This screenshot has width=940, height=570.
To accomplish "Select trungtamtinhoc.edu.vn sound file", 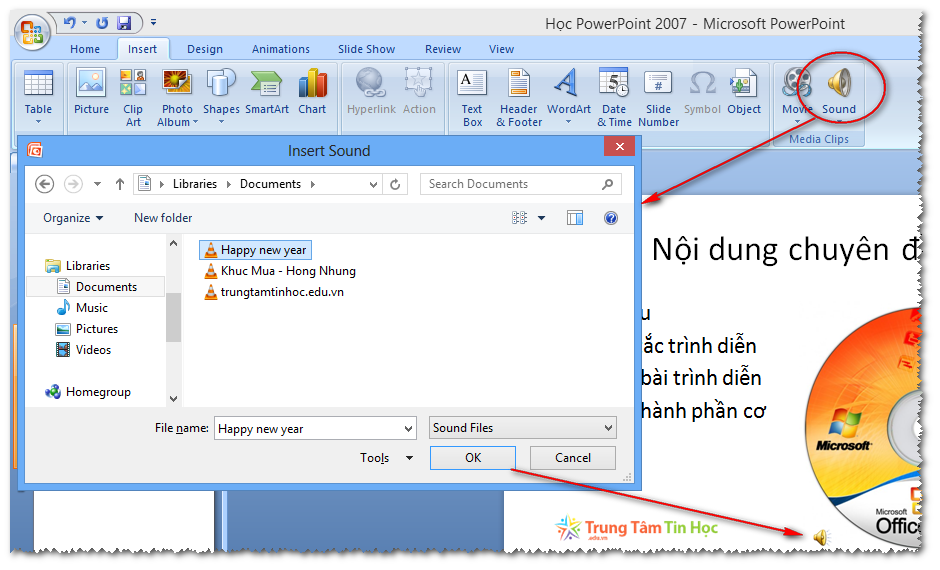I will [274, 292].
